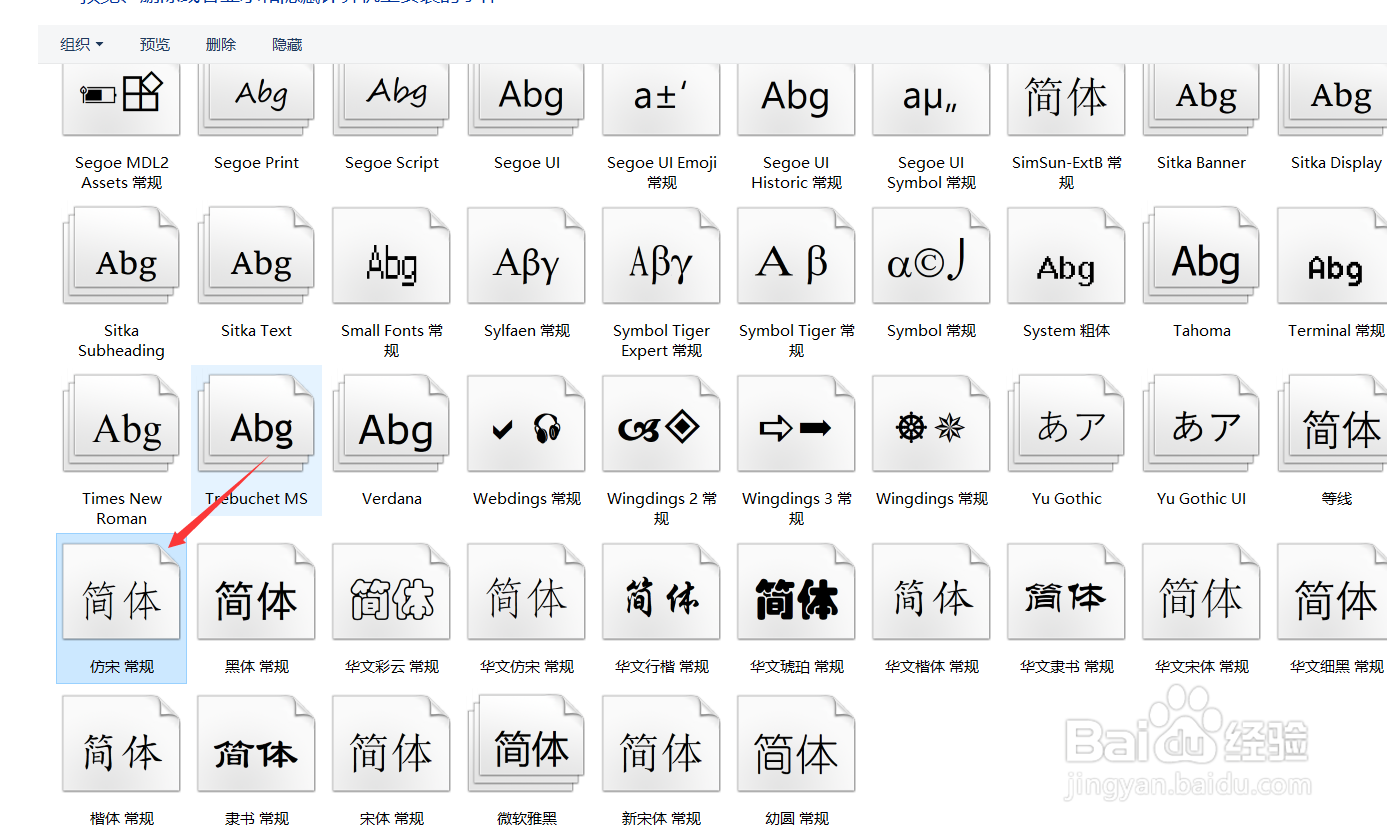The width and height of the screenshot is (1387, 832).
Task: Select the Small Fonts font icon
Action: [391, 254]
